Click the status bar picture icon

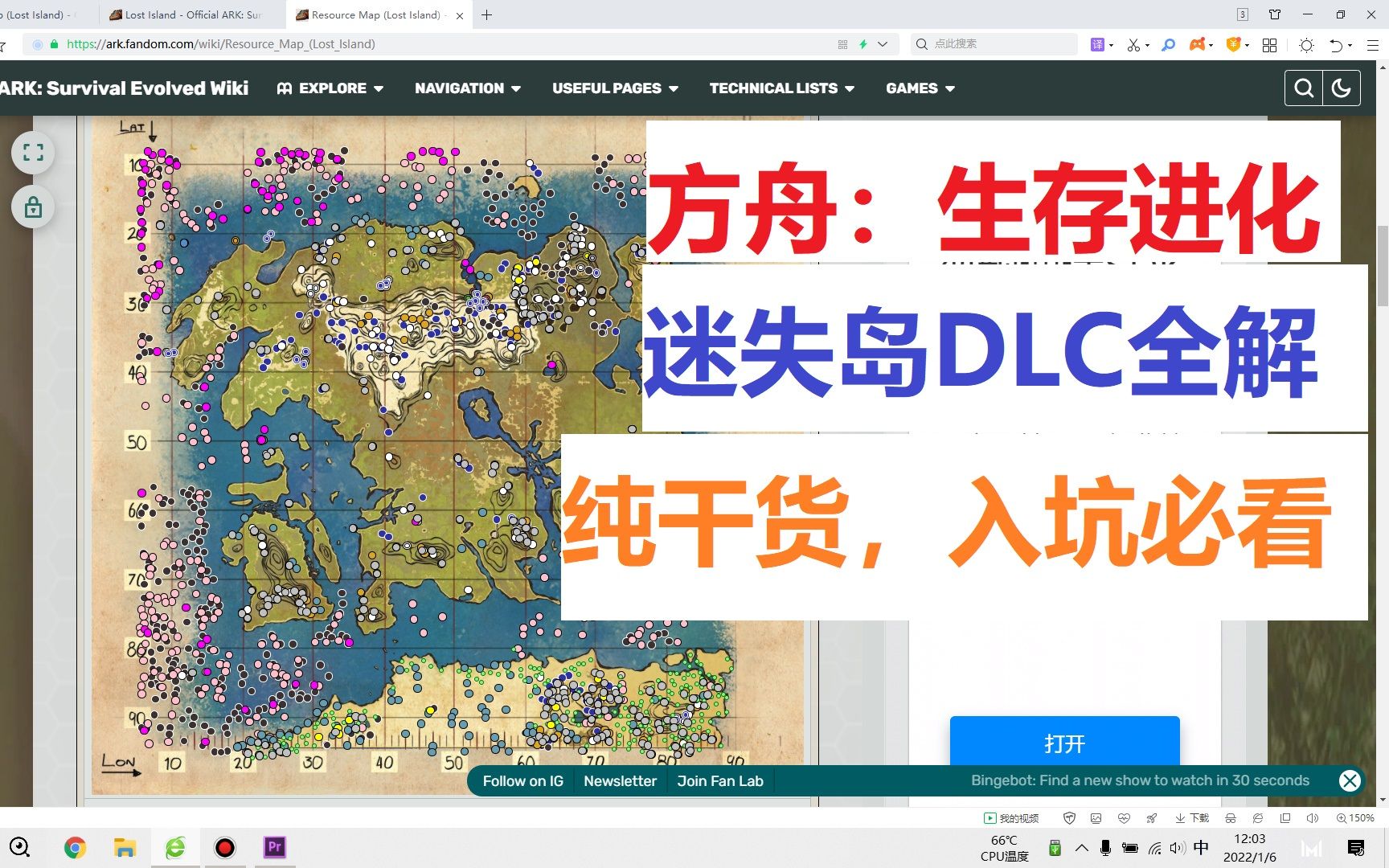click(1096, 818)
